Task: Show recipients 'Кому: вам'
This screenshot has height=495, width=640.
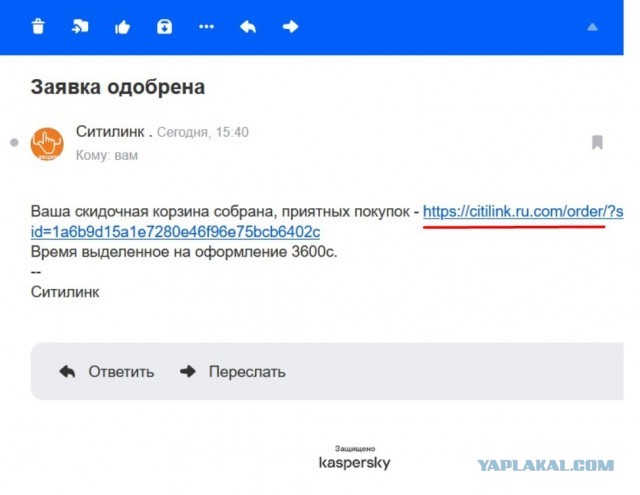Action: click(x=107, y=155)
